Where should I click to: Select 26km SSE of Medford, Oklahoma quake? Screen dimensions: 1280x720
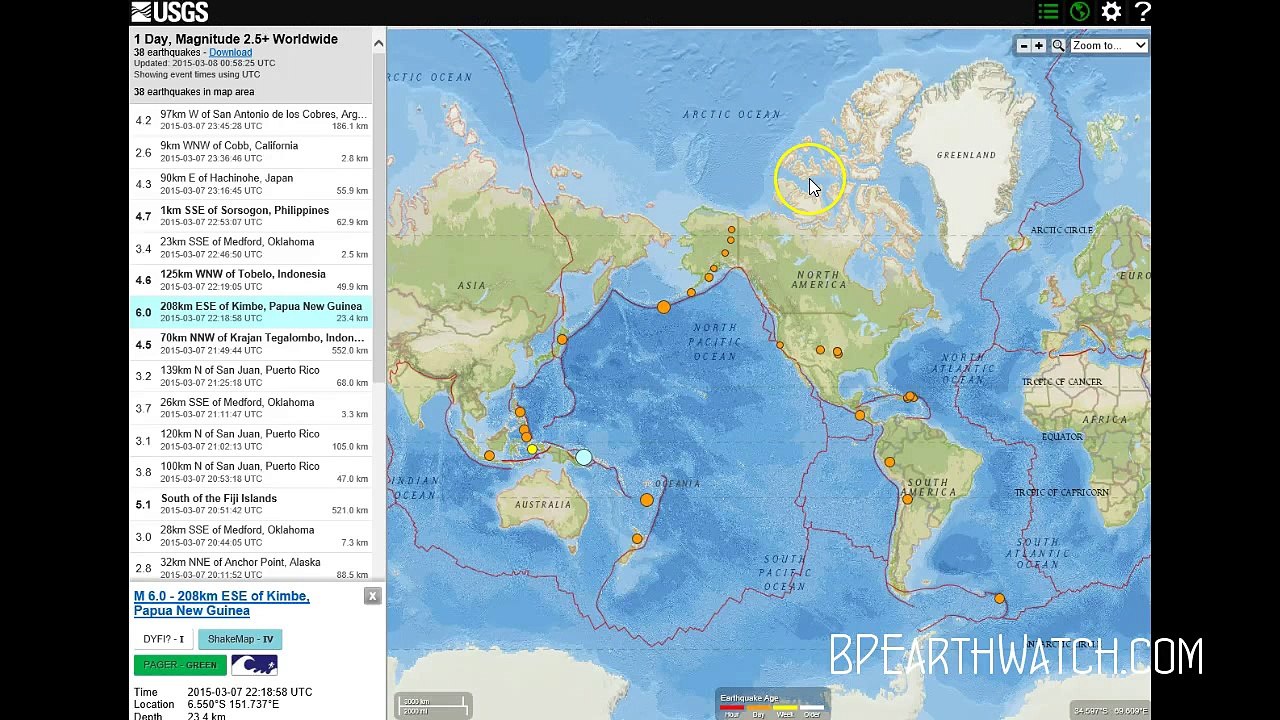coord(251,408)
